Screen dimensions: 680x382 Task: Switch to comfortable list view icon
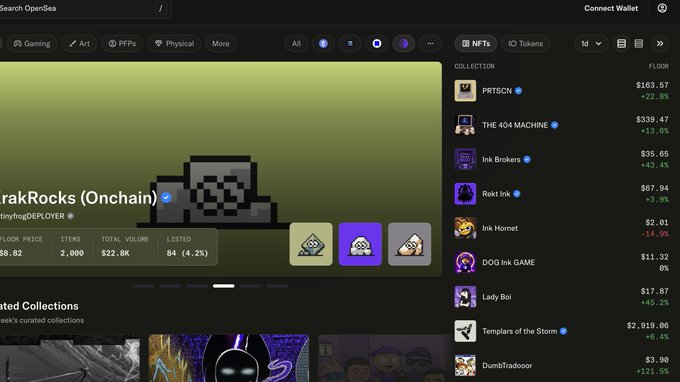pos(621,43)
